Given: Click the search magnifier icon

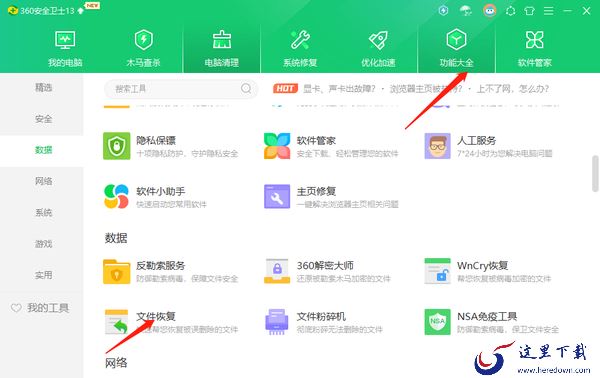Looking at the screenshot, I should 246,89.
